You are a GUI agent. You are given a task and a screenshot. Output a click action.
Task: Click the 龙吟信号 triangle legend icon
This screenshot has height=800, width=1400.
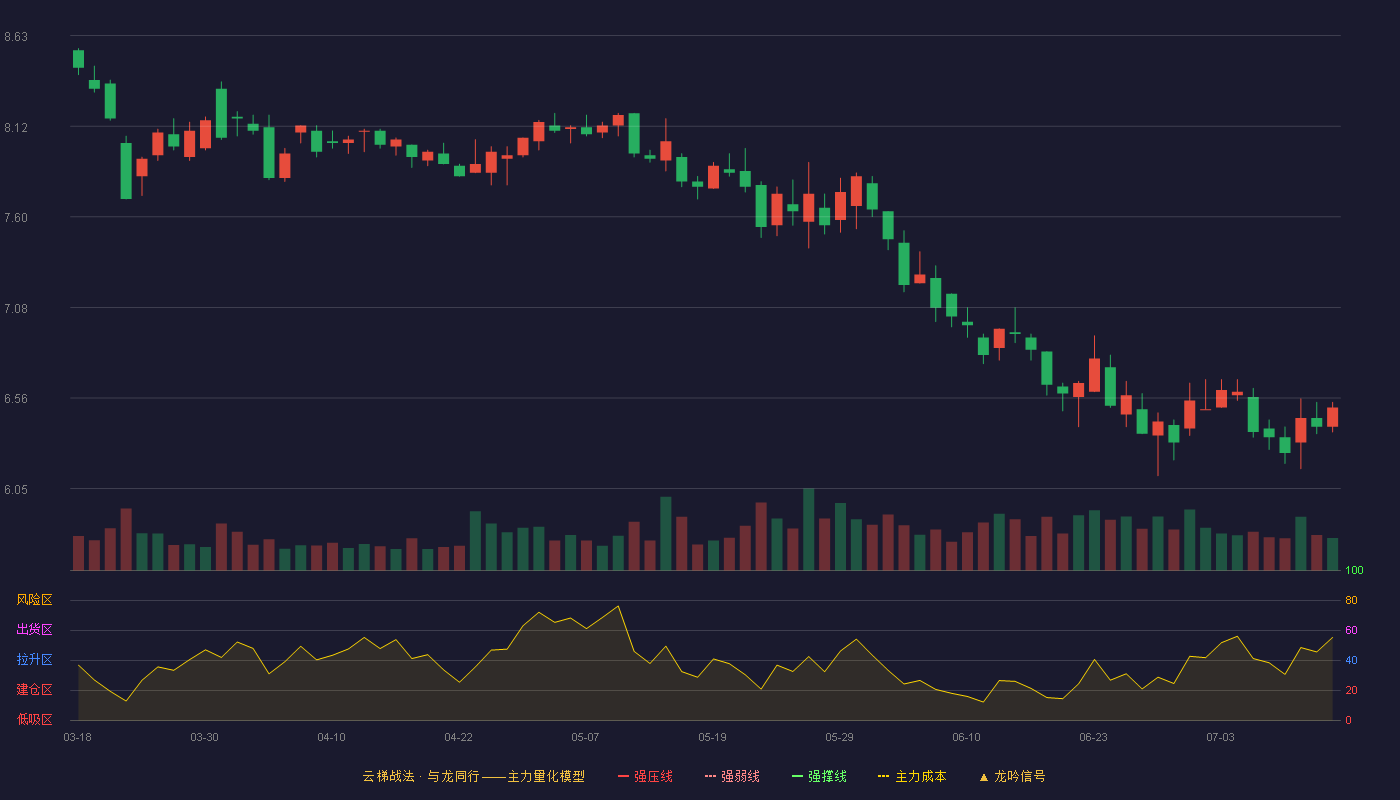[983, 776]
